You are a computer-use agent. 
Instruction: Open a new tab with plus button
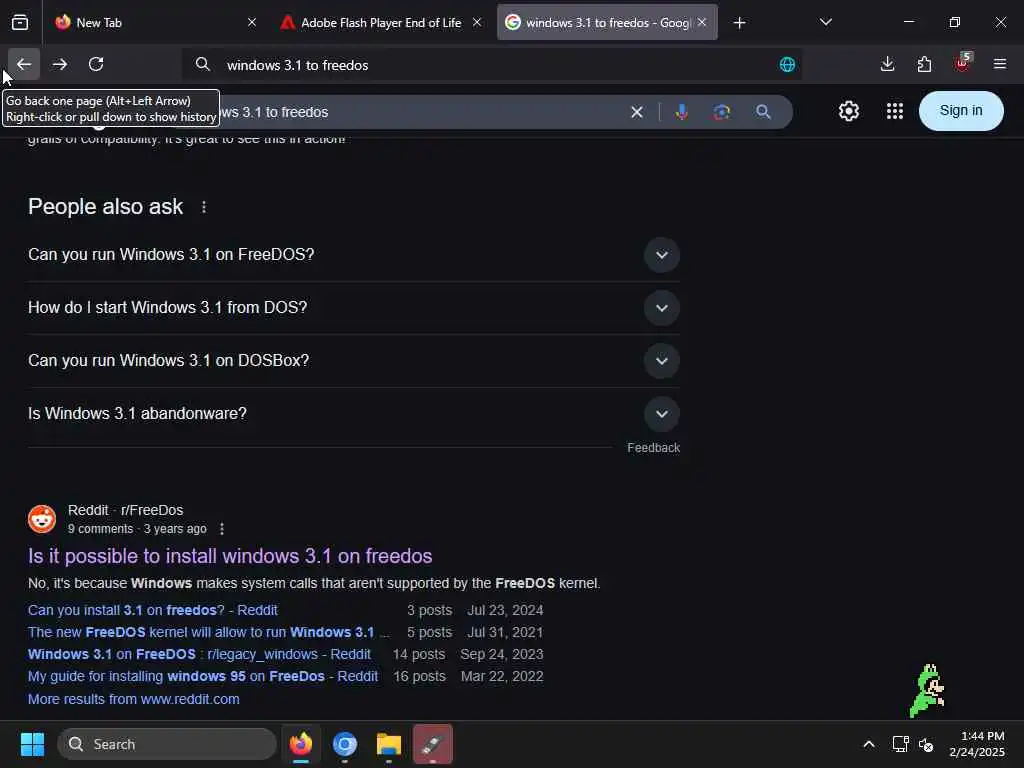(x=739, y=23)
